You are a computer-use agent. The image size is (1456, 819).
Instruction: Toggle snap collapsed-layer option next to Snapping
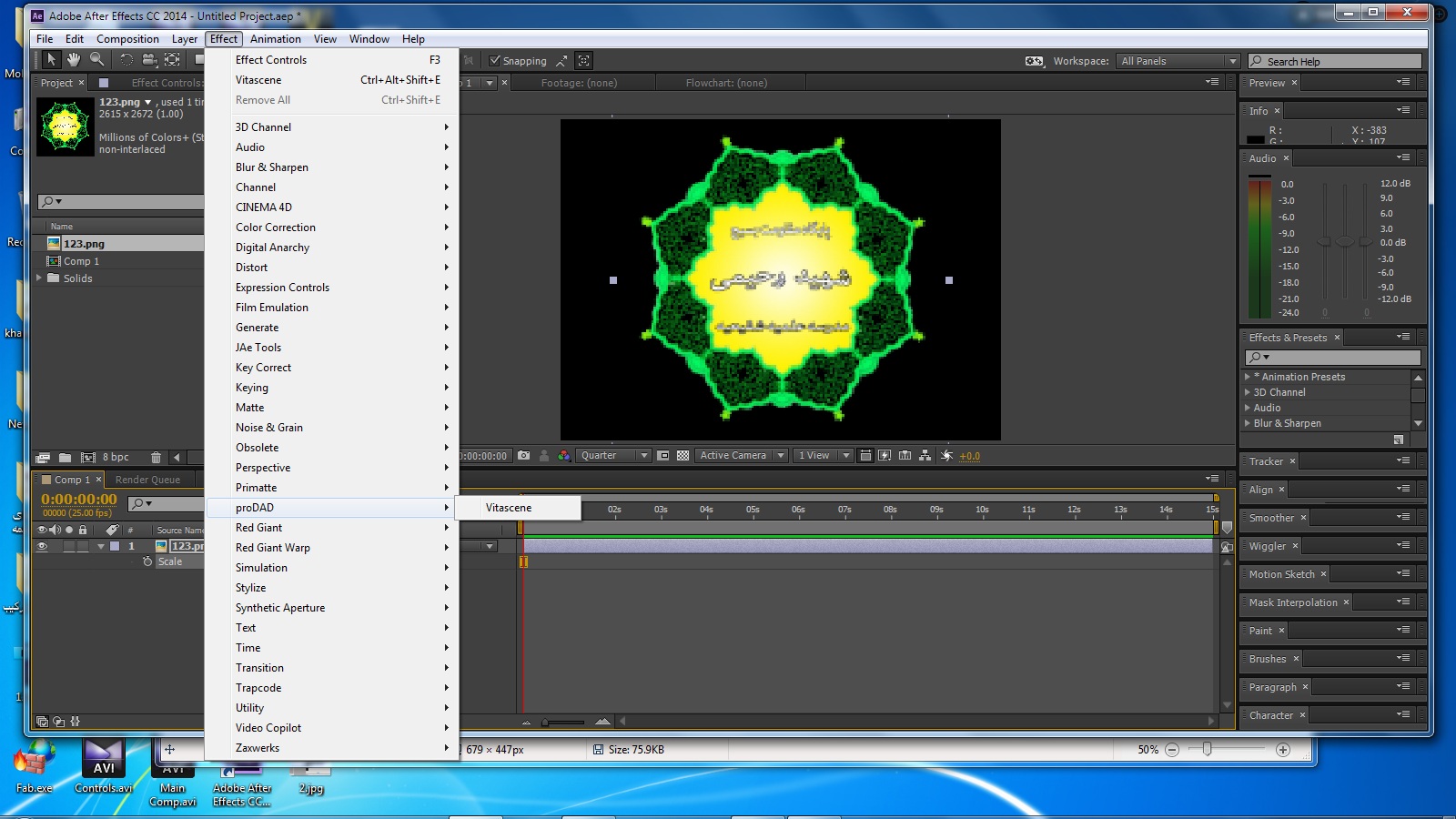click(x=584, y=61)
